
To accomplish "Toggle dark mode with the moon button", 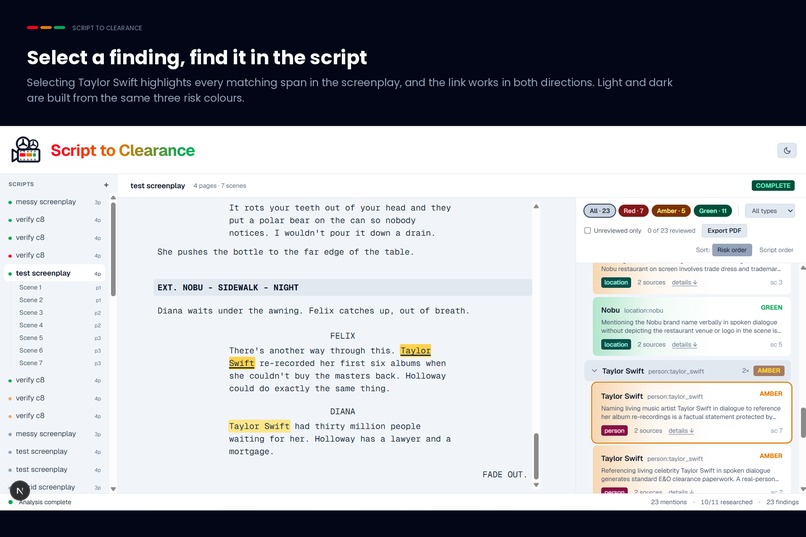I will 786,151.
